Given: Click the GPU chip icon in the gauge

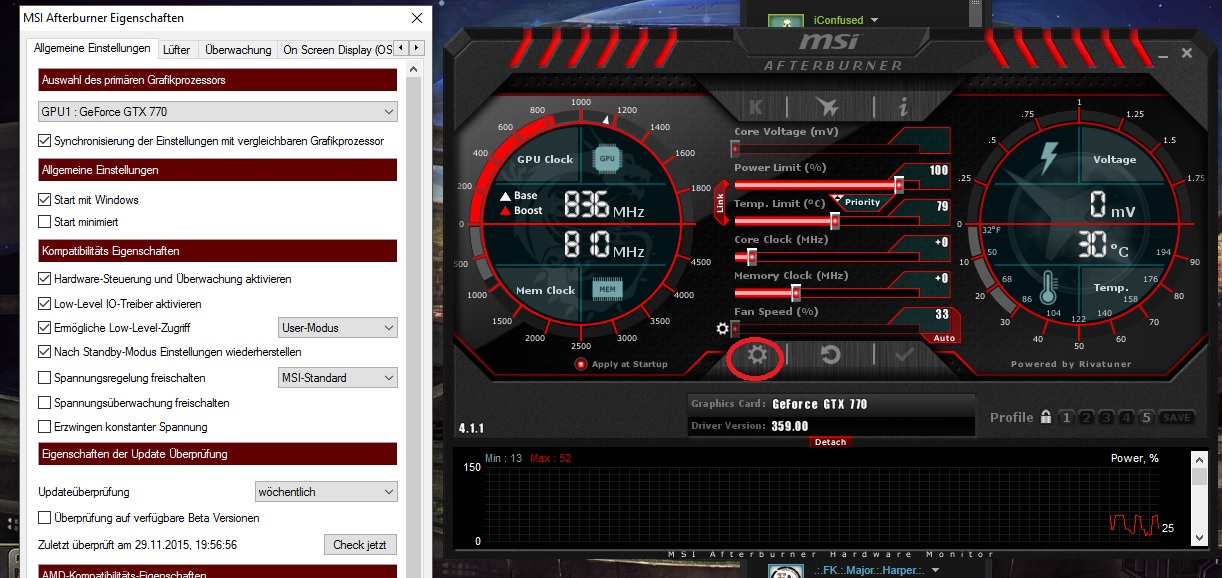Looking at the screenshot, I should pyautogui.click(x=606, y=157).
